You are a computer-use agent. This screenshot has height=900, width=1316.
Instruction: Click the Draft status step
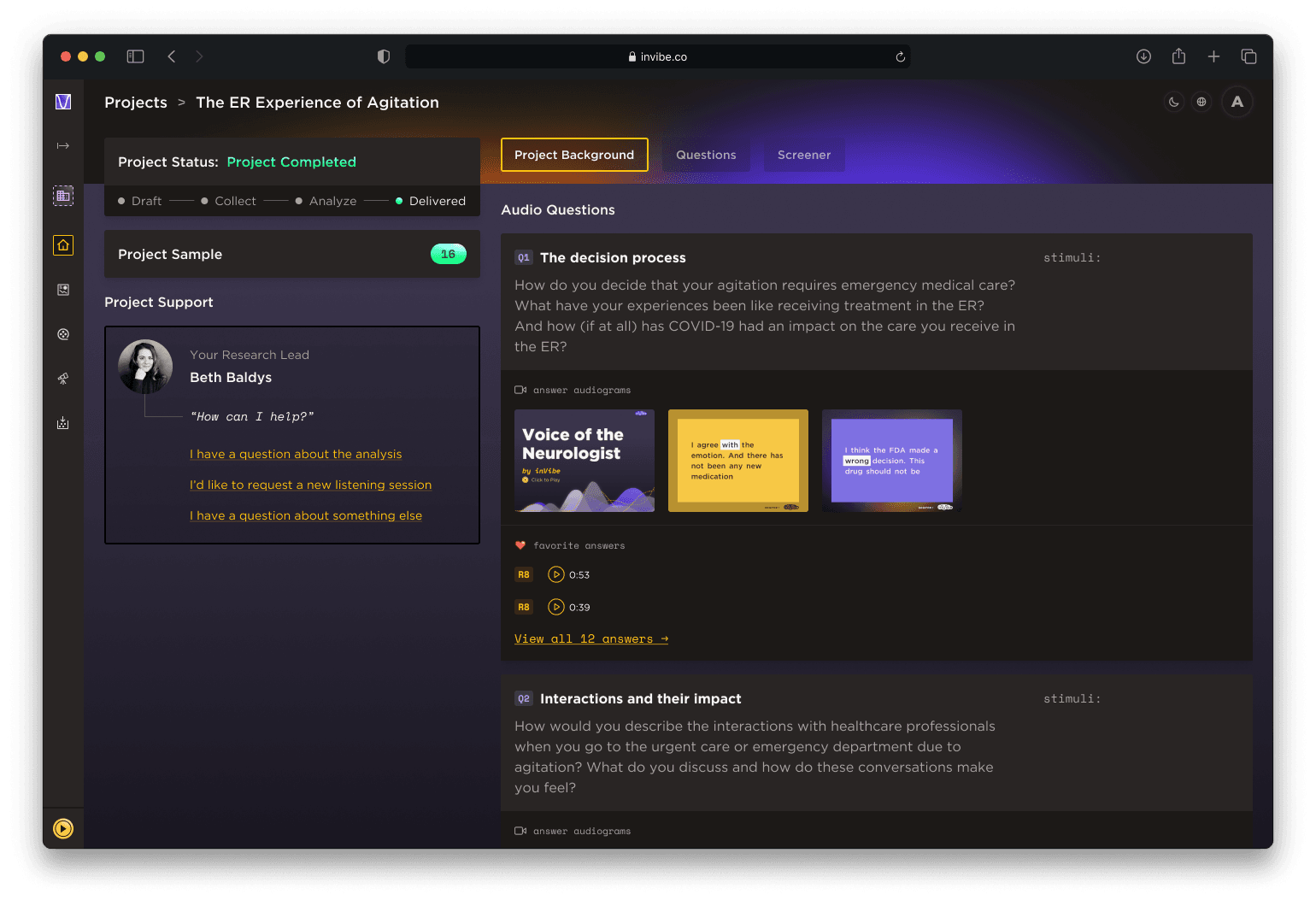pyautogui.click(x=140, y=201)
